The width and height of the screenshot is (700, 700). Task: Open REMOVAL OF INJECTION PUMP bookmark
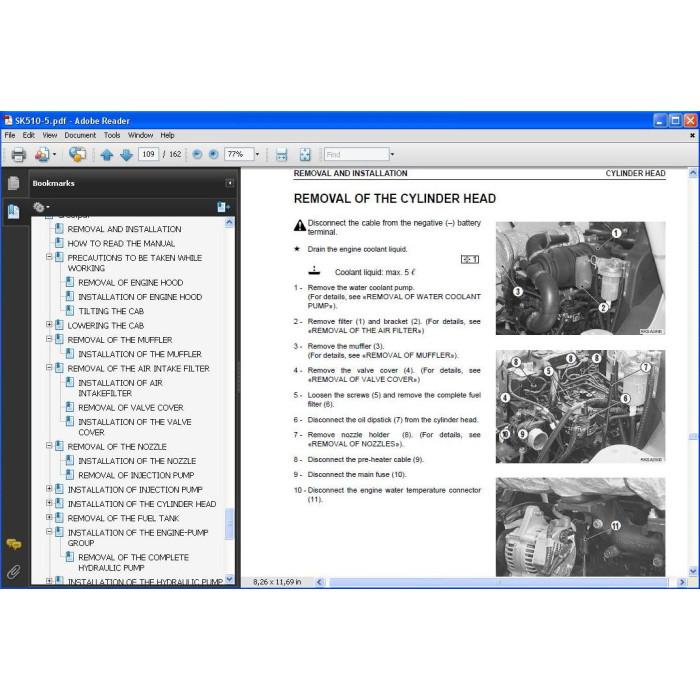point(136,475)
